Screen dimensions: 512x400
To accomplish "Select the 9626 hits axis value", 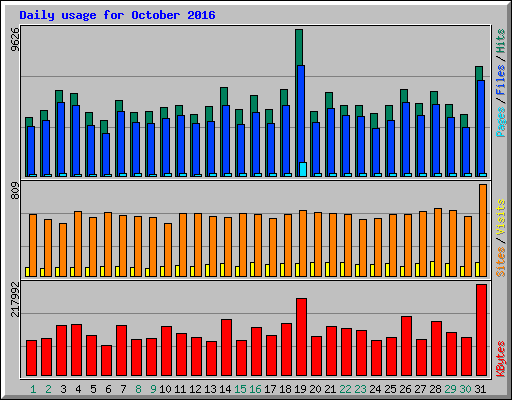I will coord(15,40).
